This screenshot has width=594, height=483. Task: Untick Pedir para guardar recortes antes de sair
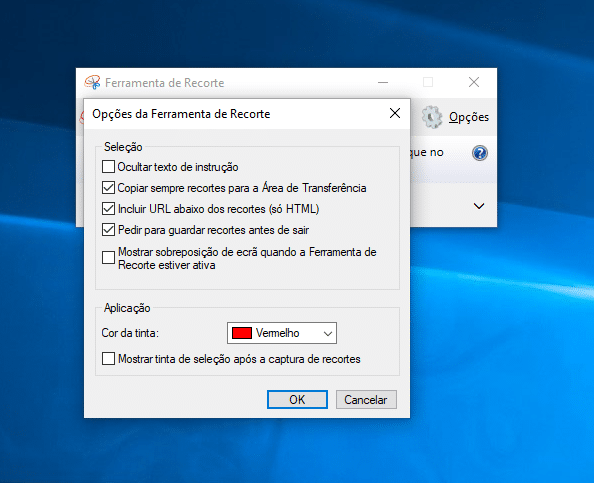(108, 229)
